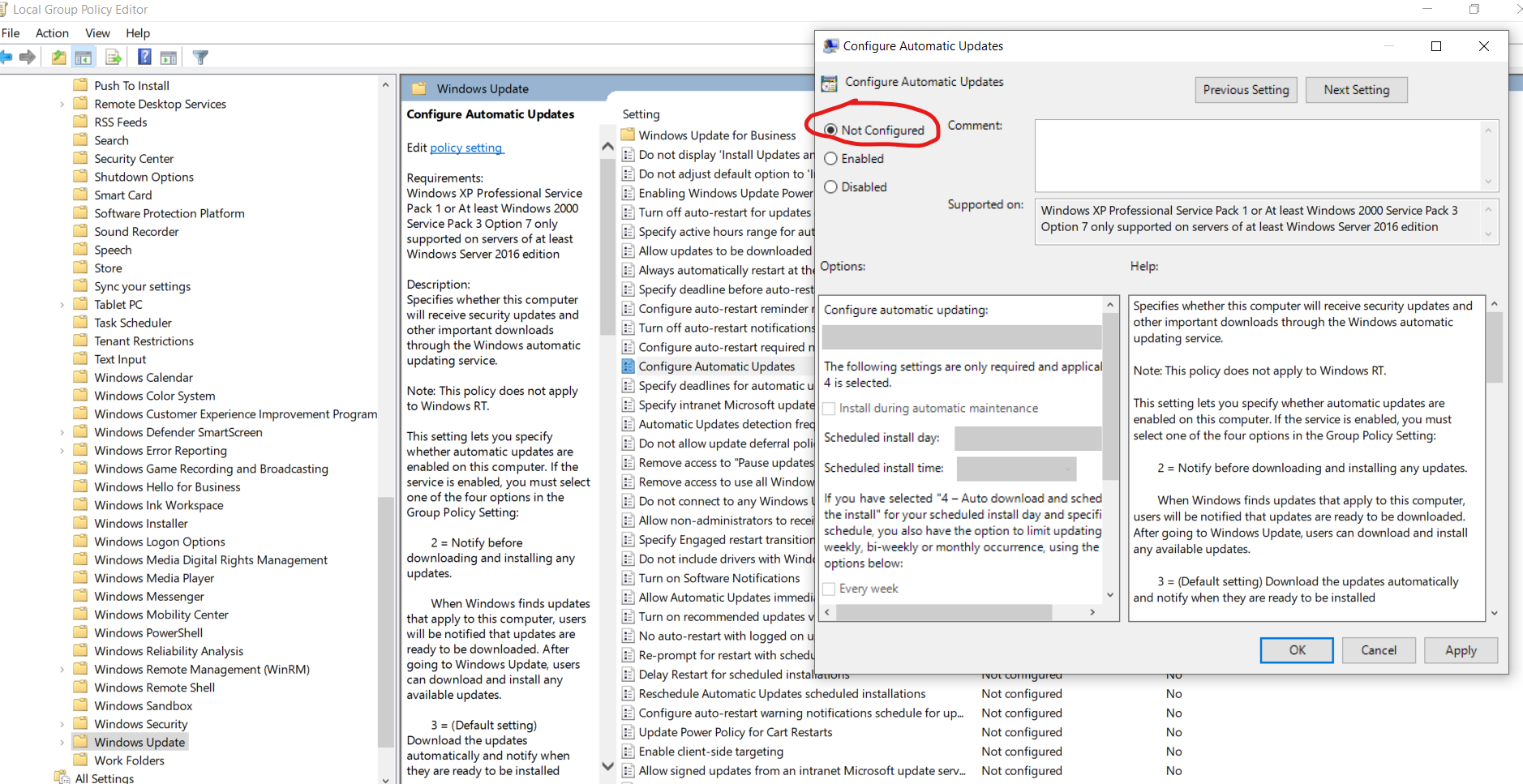Click the policy icon for Enable client-side targeting
The image size is (1523, 784).
628,752
